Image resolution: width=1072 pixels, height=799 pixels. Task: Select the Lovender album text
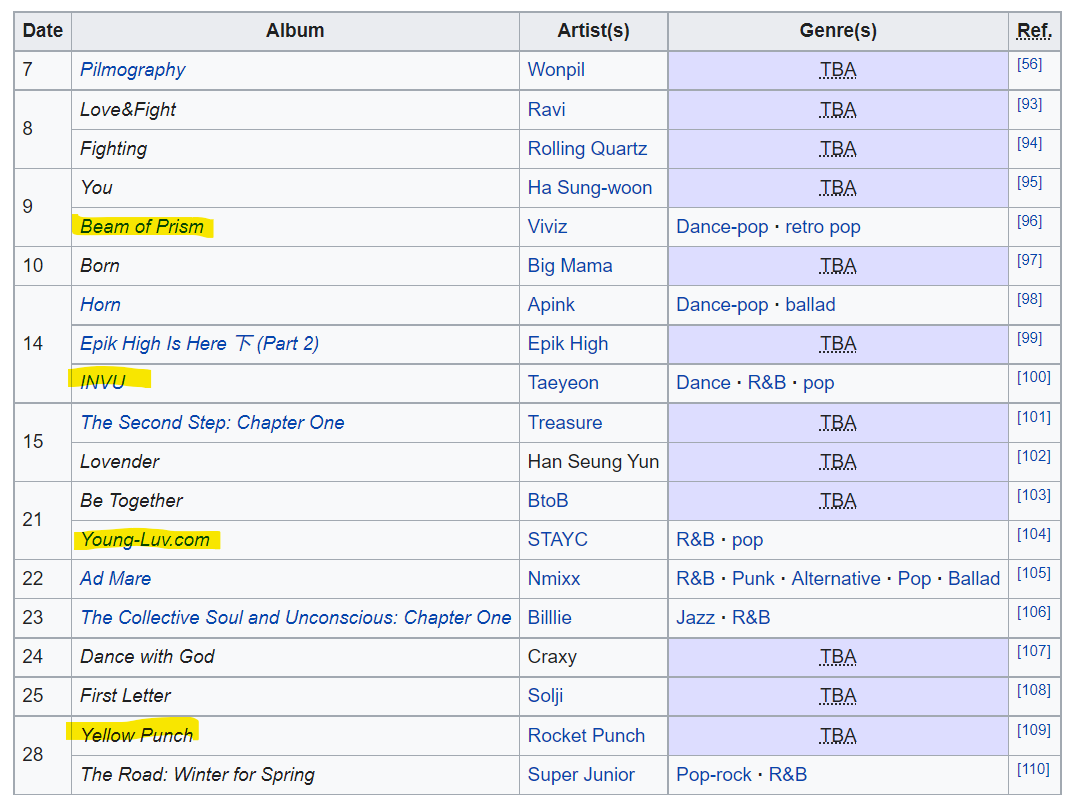pos(120,461)
